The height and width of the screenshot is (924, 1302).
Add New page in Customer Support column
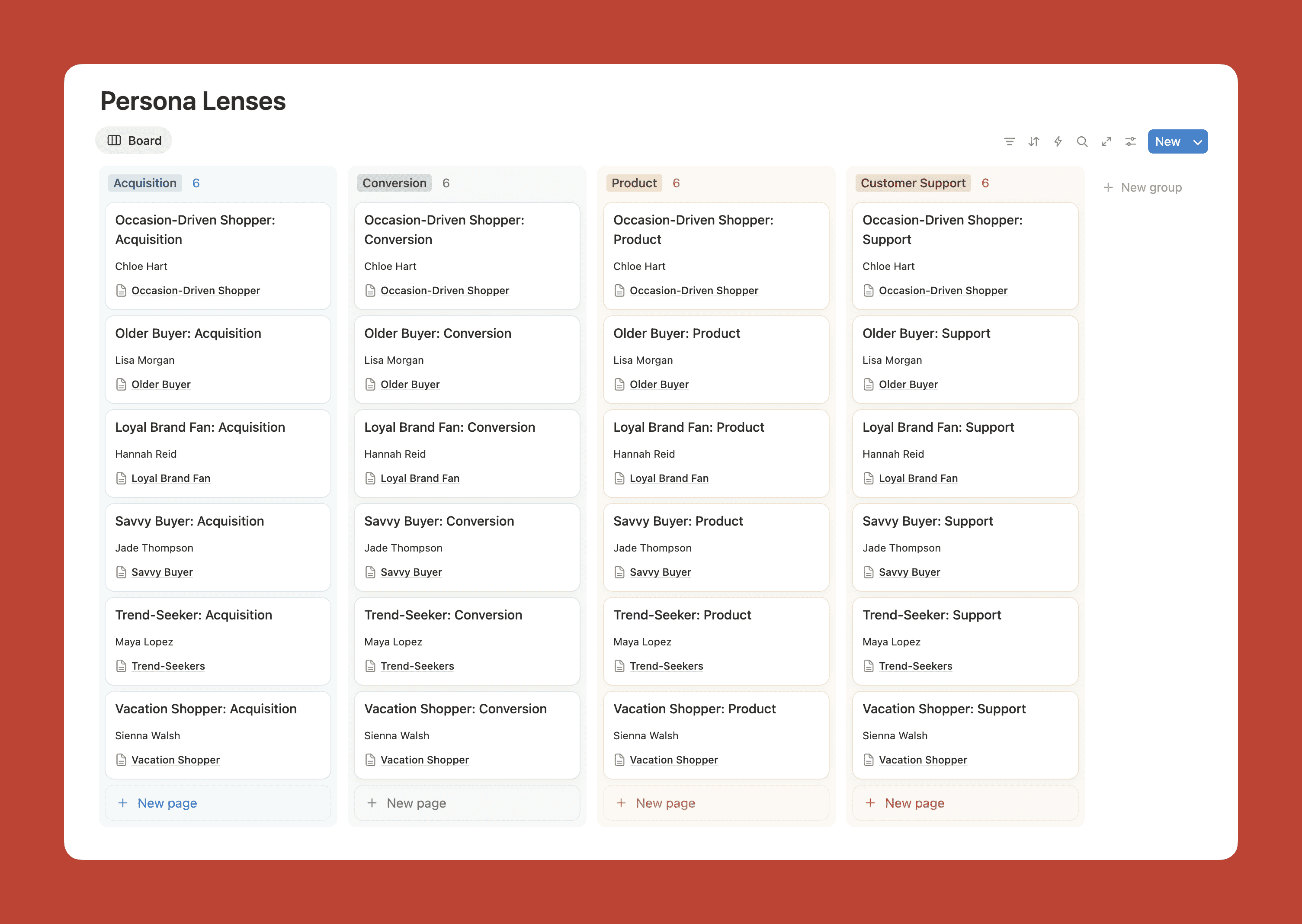tap(914, 803)
